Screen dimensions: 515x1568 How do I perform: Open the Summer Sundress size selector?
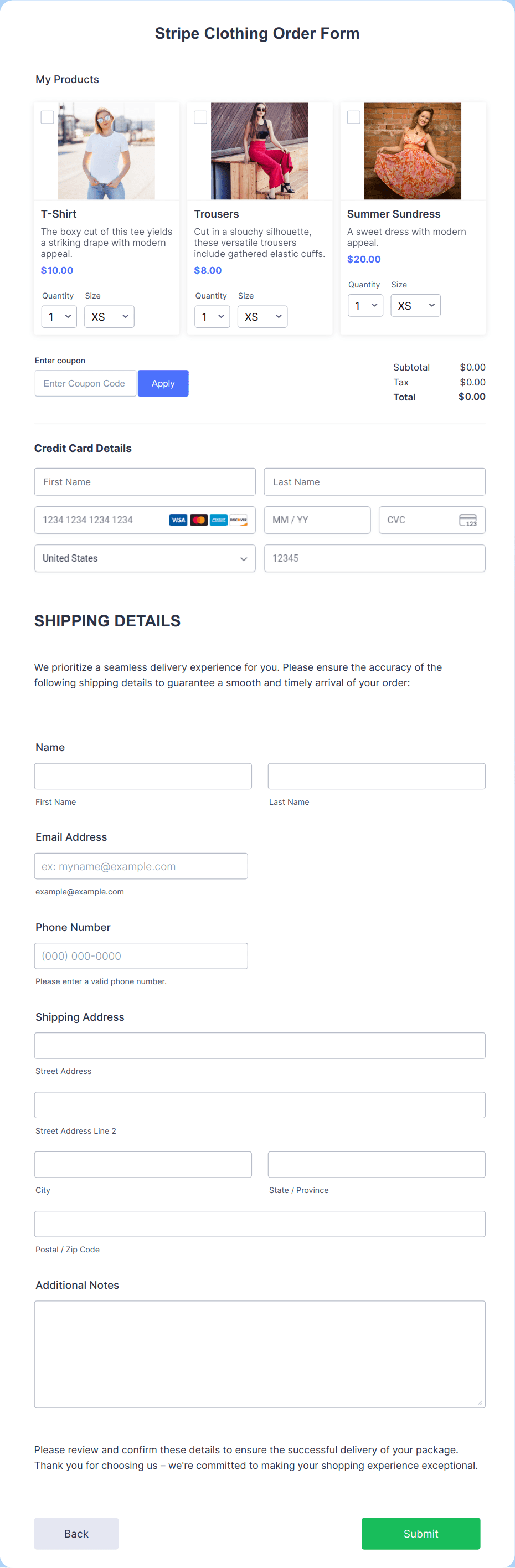click(x=415, y=305)
